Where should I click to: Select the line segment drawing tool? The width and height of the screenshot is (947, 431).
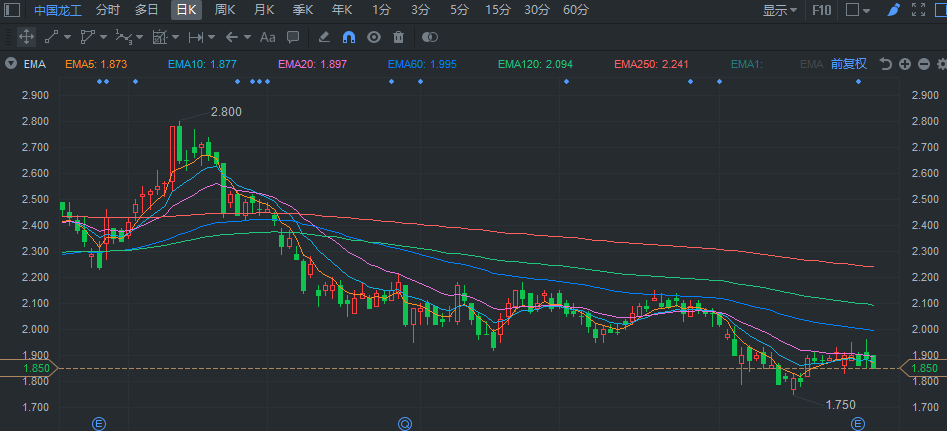[x=51, y=37]
